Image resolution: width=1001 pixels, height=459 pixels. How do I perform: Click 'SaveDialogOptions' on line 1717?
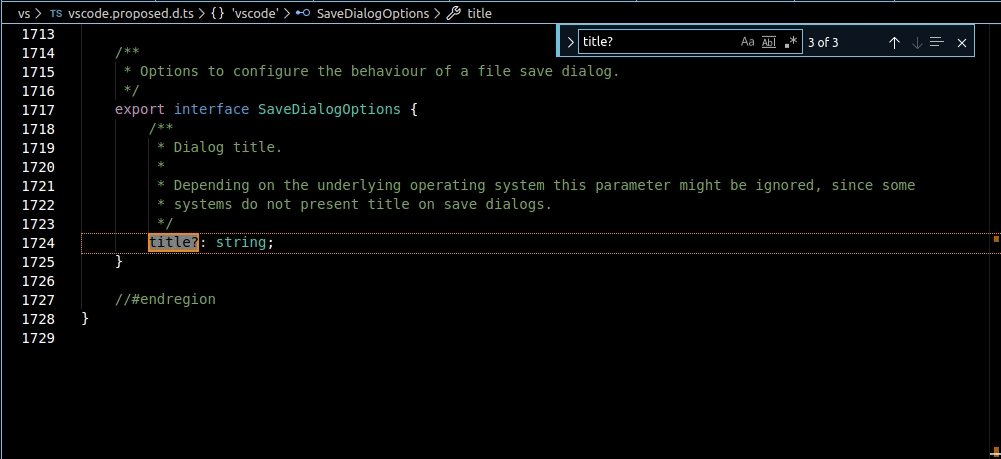[329, 109]
